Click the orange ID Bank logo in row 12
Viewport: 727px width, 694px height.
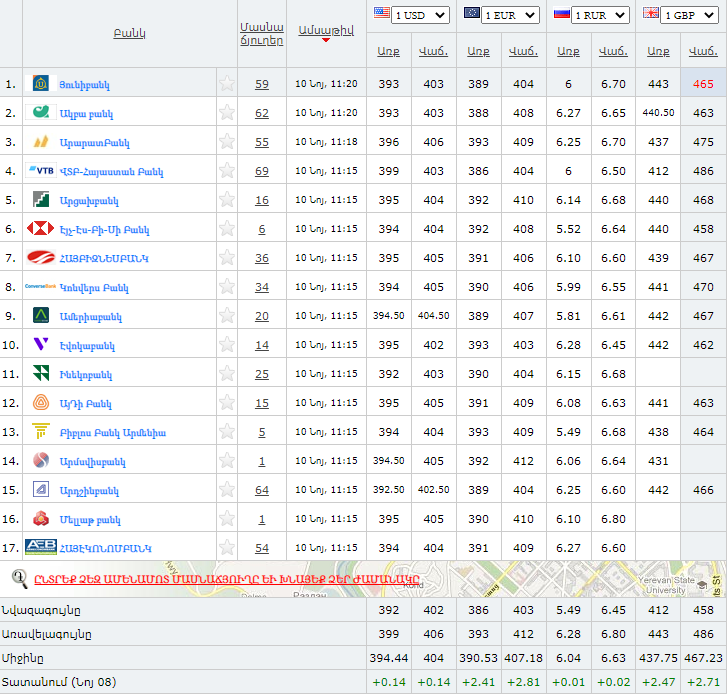click(x=41, y=402)
